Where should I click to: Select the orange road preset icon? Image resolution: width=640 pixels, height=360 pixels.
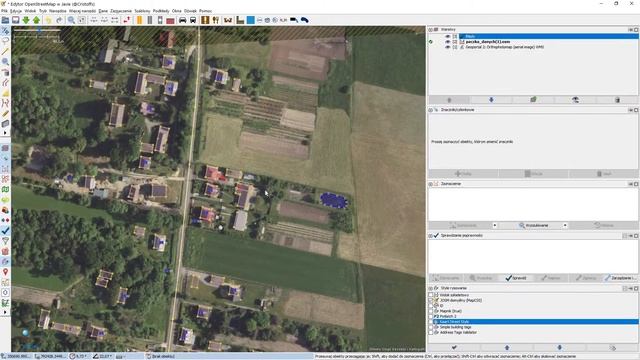pyautogui.click(x=140, y=20)
